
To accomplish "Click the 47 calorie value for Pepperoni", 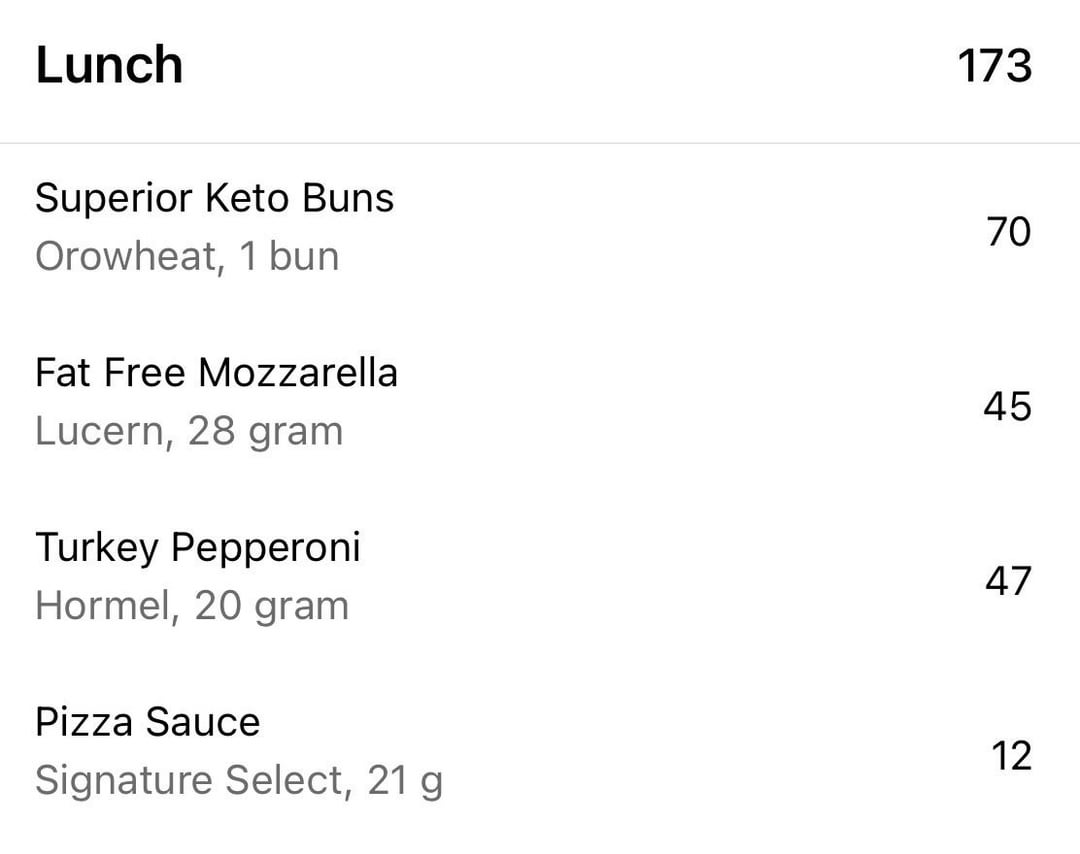I will (1008, 581).
